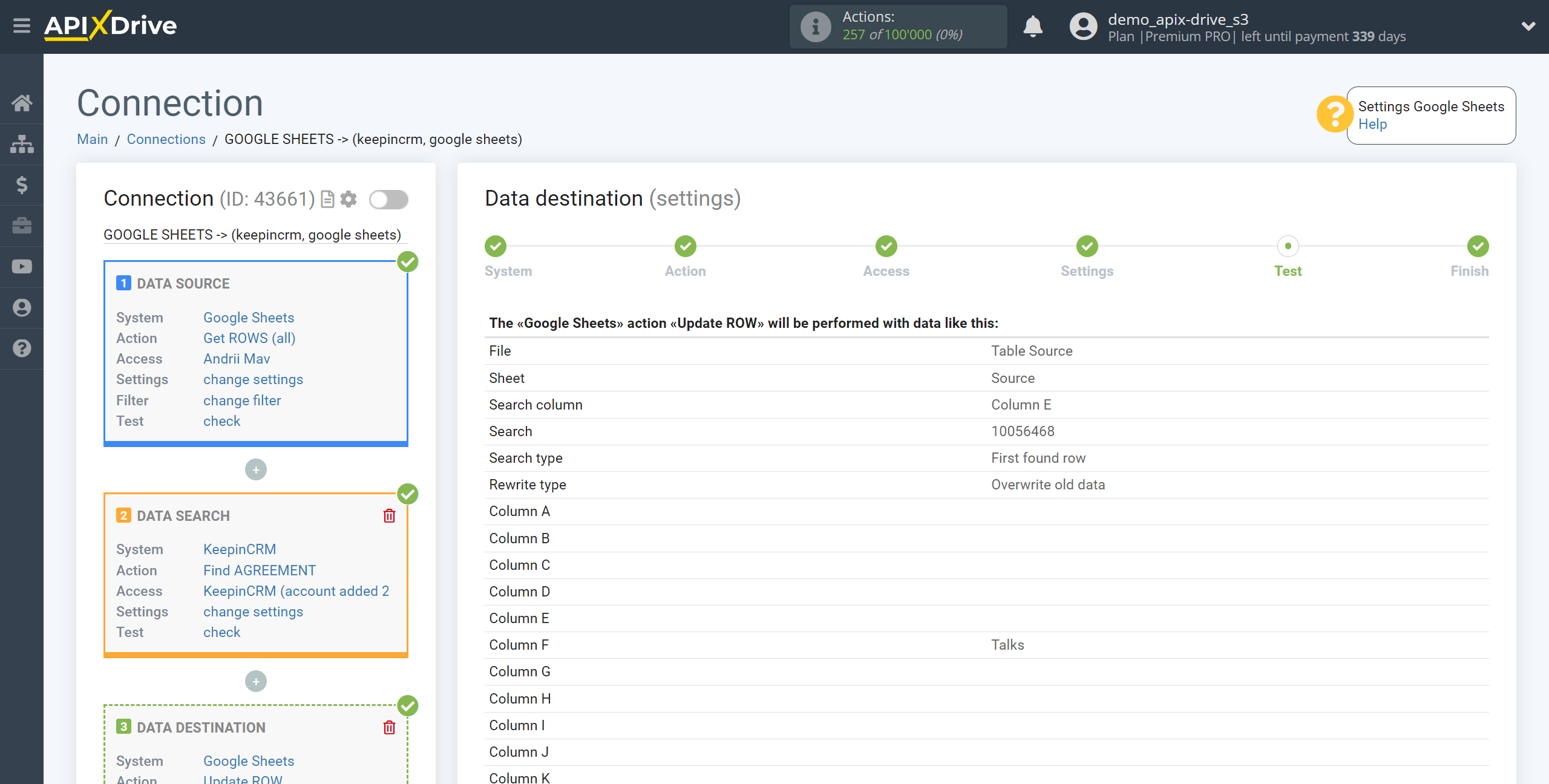Go to System step
The width and height of the screenshot is (1549, 784).
(496, 246)
